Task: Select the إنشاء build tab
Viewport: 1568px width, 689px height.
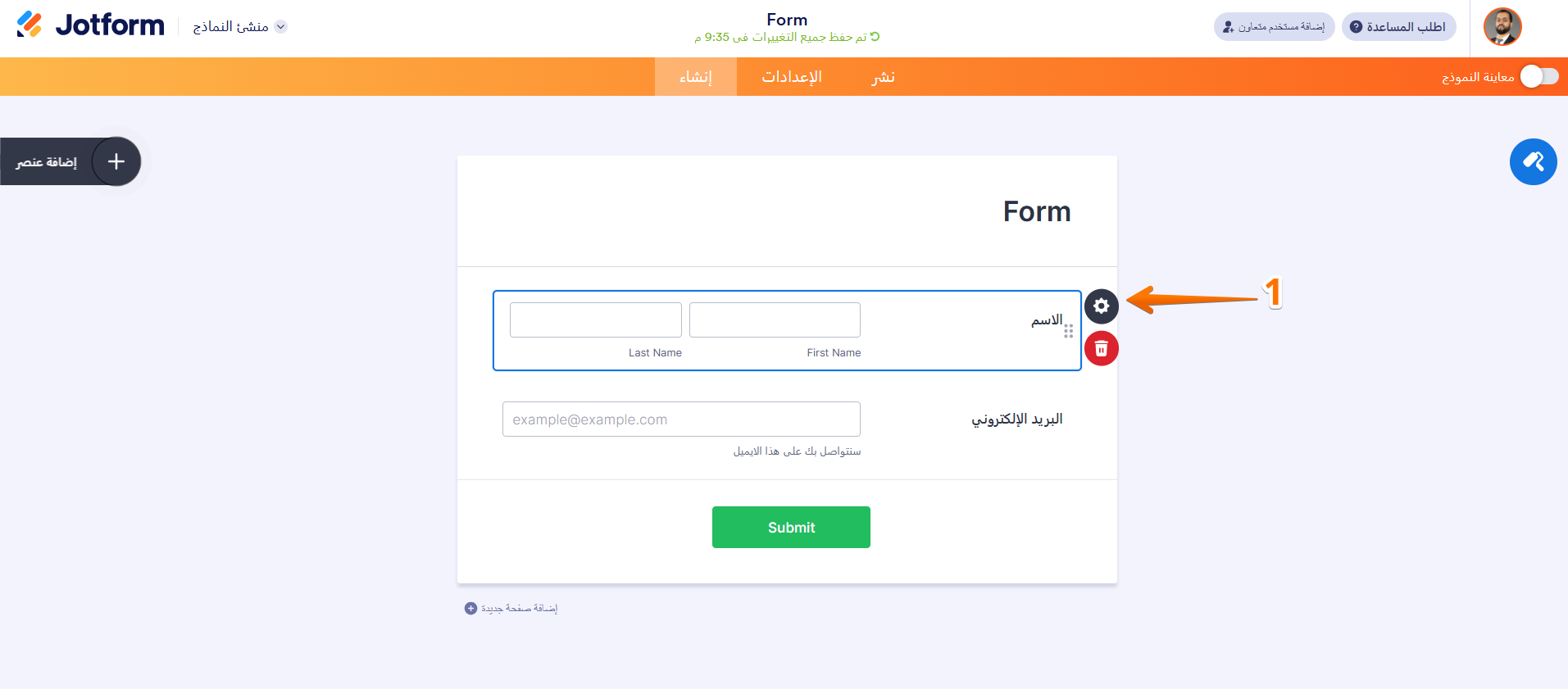Action: 695,77
